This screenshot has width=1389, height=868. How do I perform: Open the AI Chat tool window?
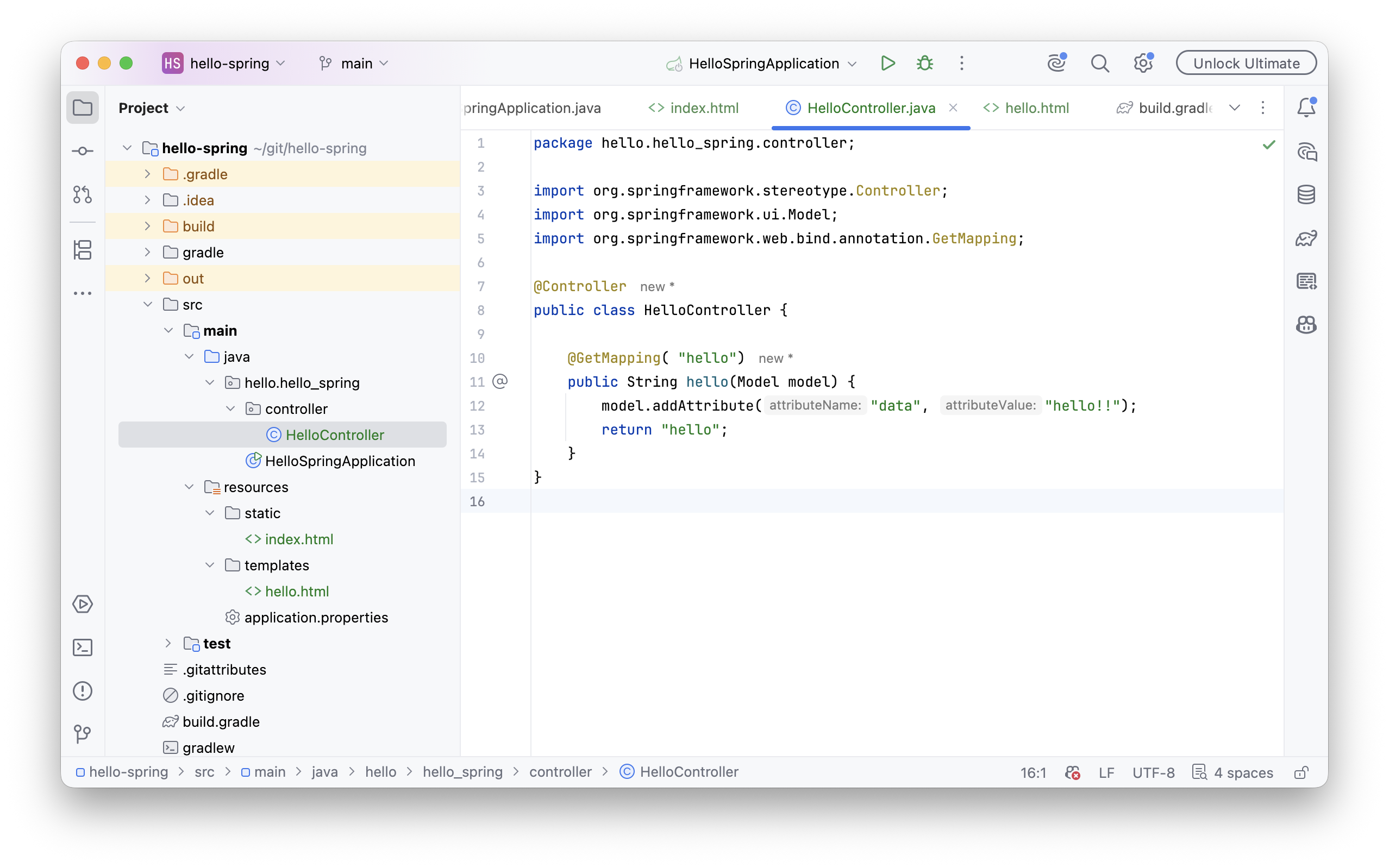point(1306,152)
